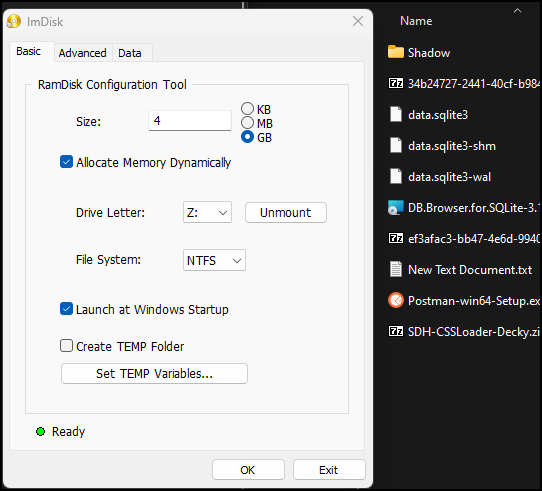
Task: Click the OK button
Action: 248,470
